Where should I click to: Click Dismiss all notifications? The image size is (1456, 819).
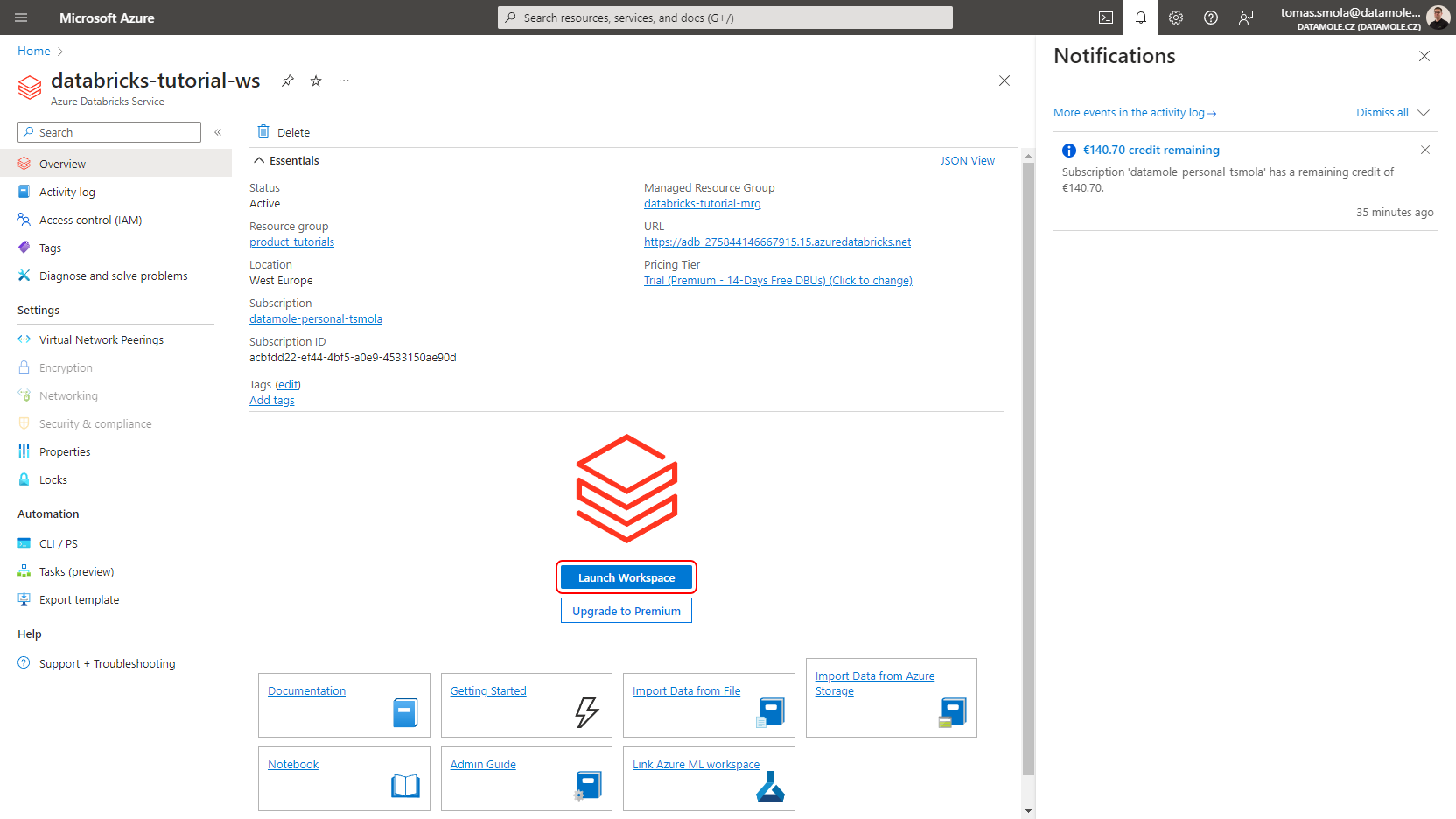point(1382,113)
